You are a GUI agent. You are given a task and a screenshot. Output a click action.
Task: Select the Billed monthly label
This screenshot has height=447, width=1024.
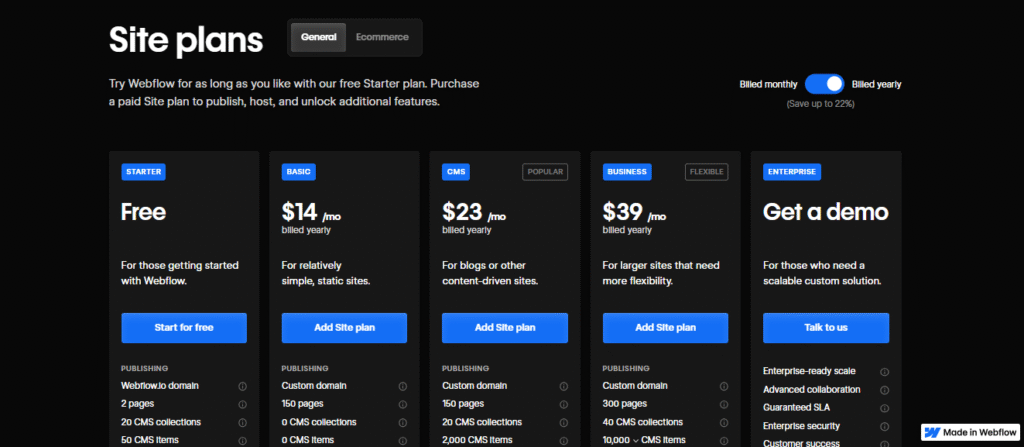pyautogui.click(x=768, y=84)
